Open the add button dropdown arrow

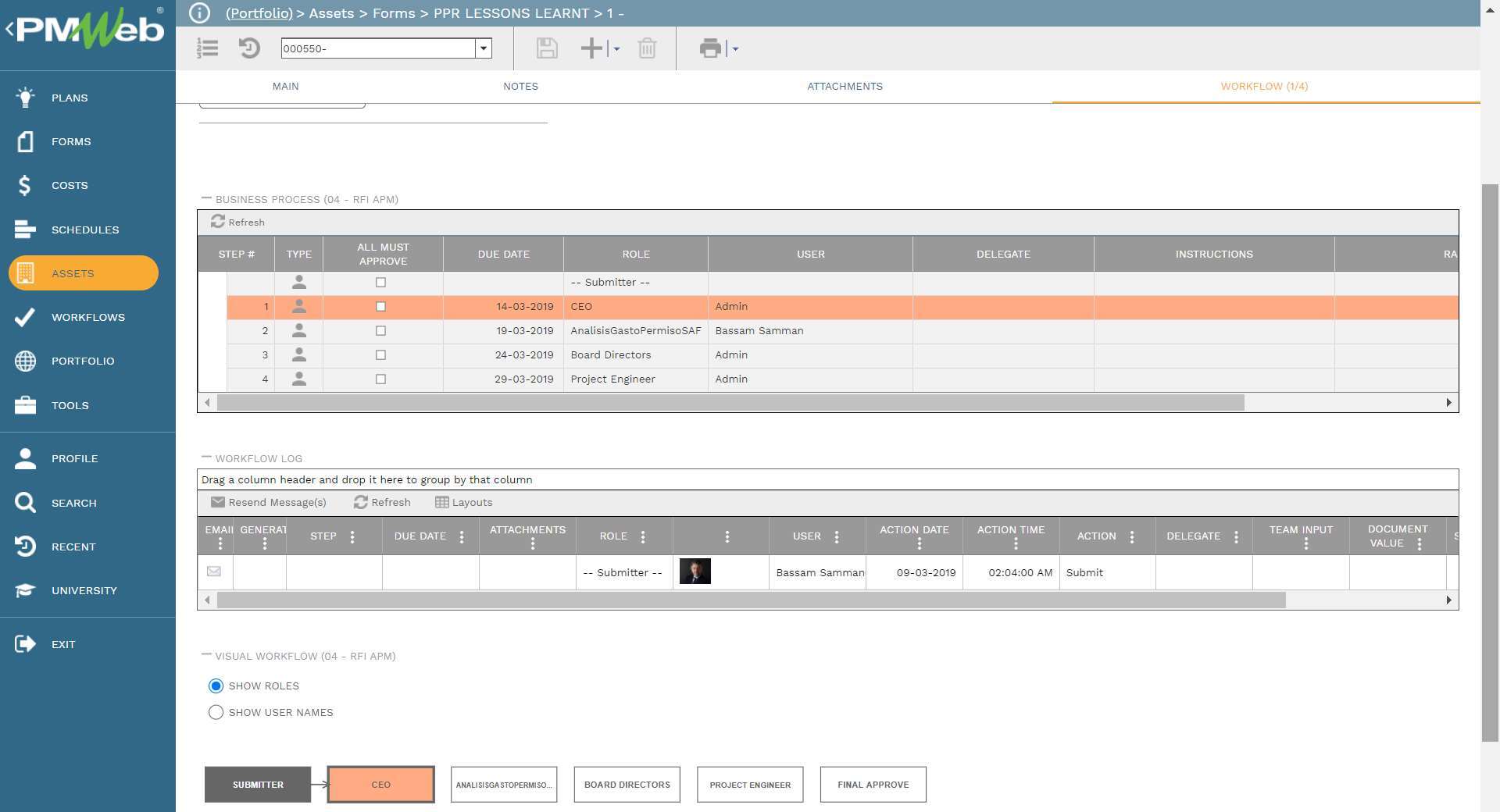pos(617,49)
